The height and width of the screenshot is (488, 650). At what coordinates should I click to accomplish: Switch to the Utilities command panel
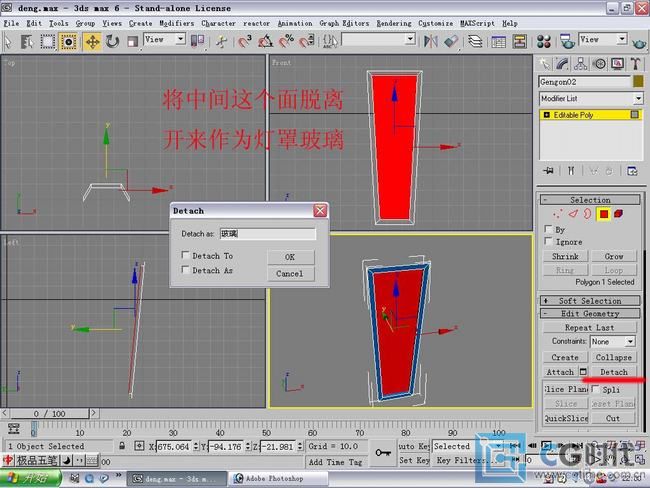[635, 64]
